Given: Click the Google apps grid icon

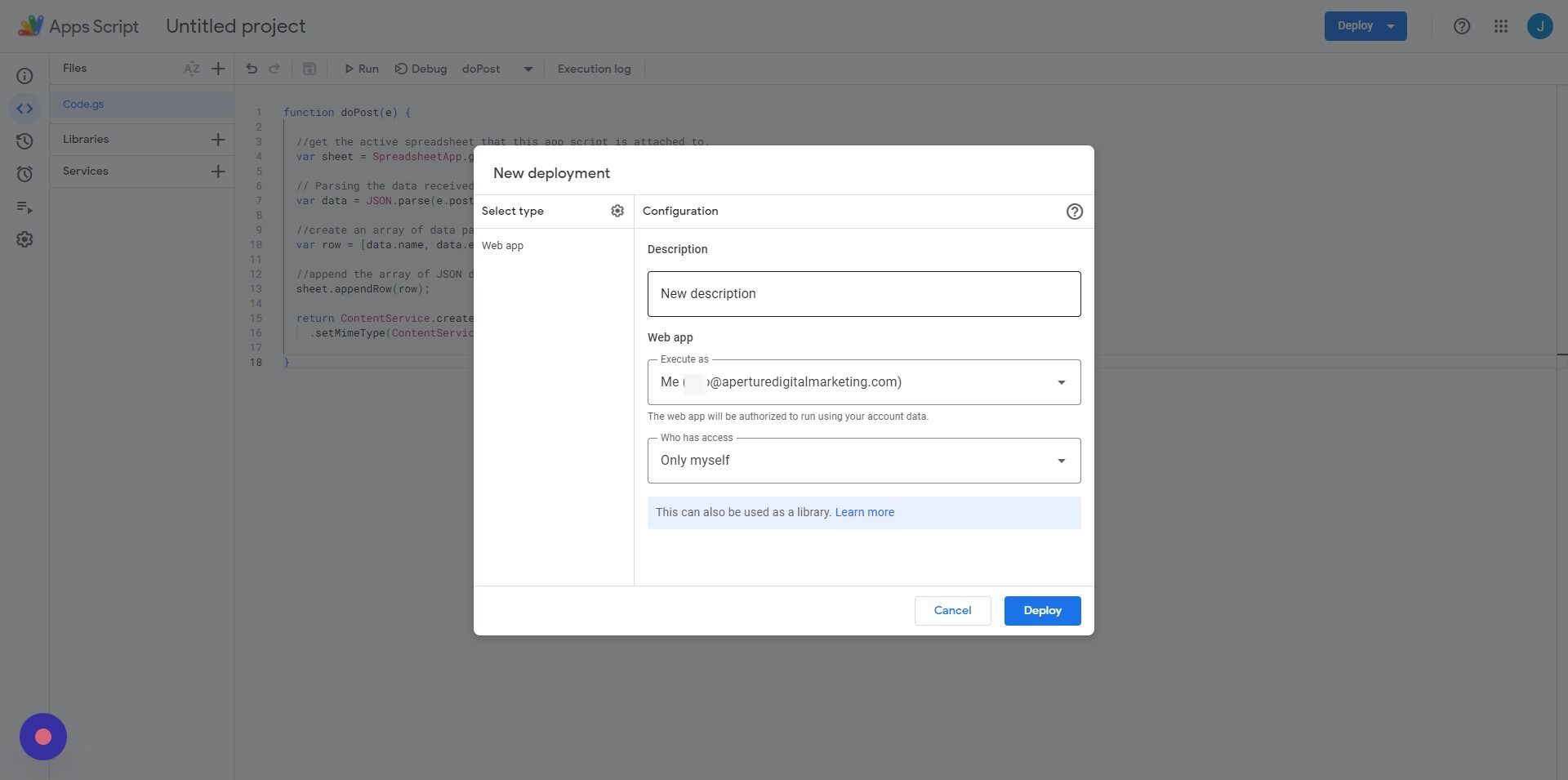Looking at the screenshot, I should tap(1500, 25).
